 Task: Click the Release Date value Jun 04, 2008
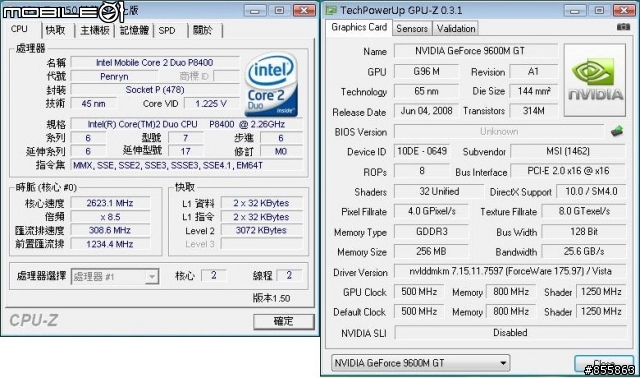coord(427,111)
